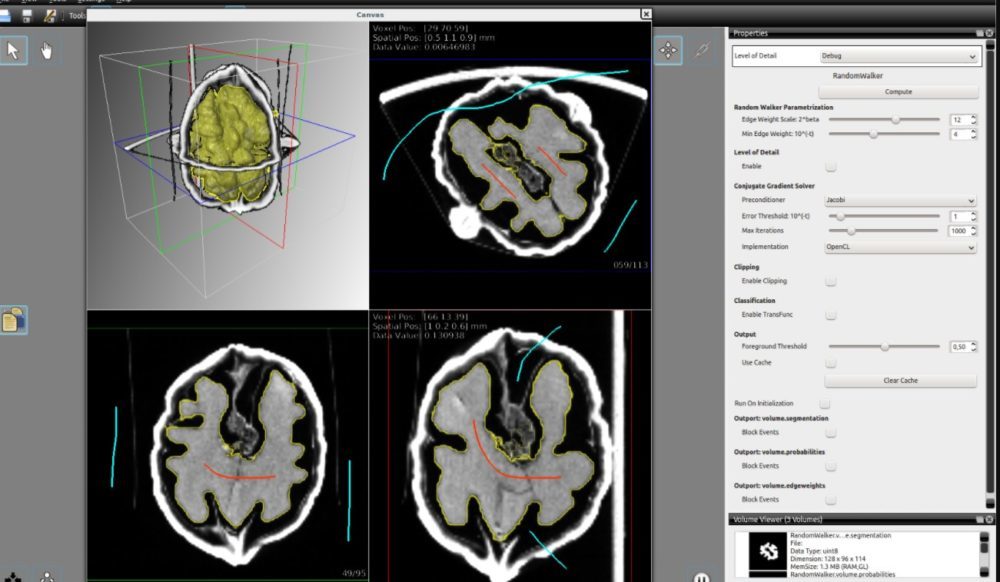Open the Level of Detail Debug dropdown
1000x582 pixels.
point(897,57)
